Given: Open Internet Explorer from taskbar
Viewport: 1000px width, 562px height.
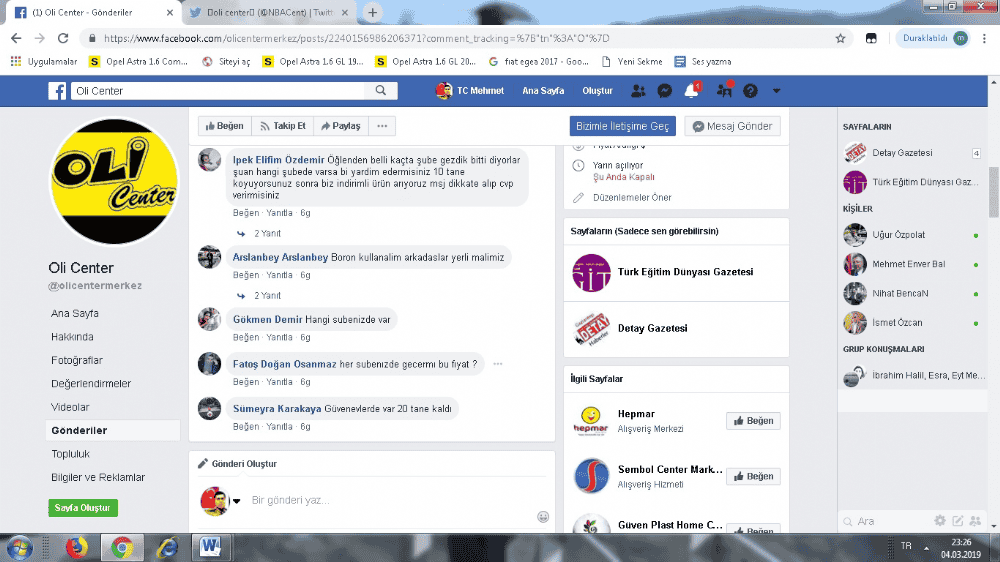Looking at the screenshot, I should [167, 547].
